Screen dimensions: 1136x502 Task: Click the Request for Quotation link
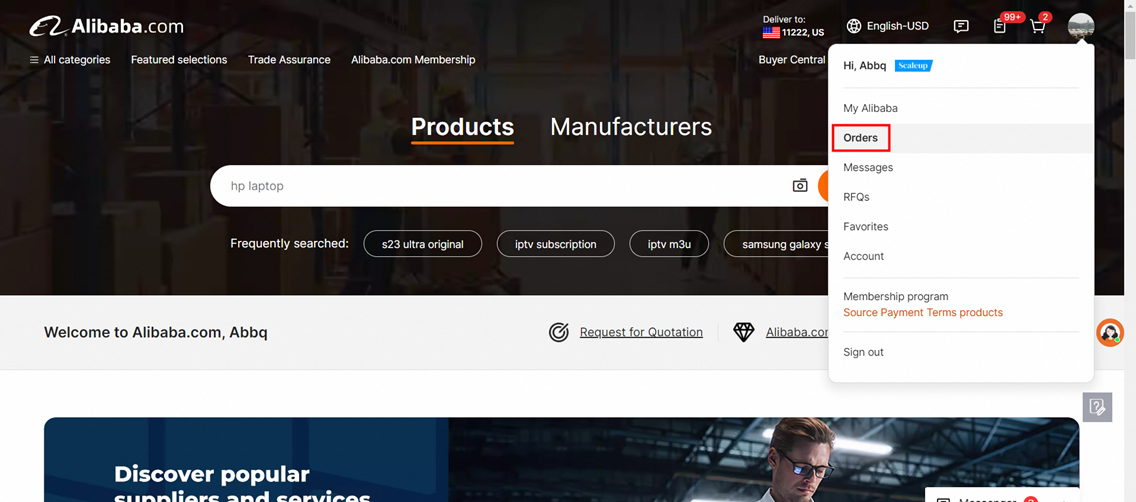(x=641, y=332)
